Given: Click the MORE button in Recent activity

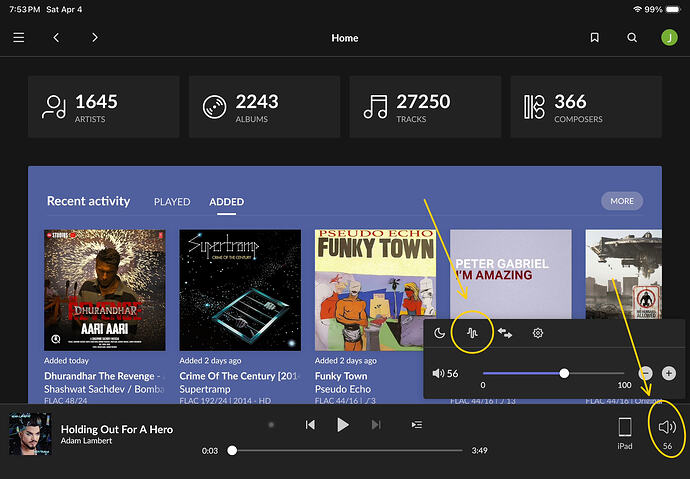Looking at the screenshot, I should (622, 201).
